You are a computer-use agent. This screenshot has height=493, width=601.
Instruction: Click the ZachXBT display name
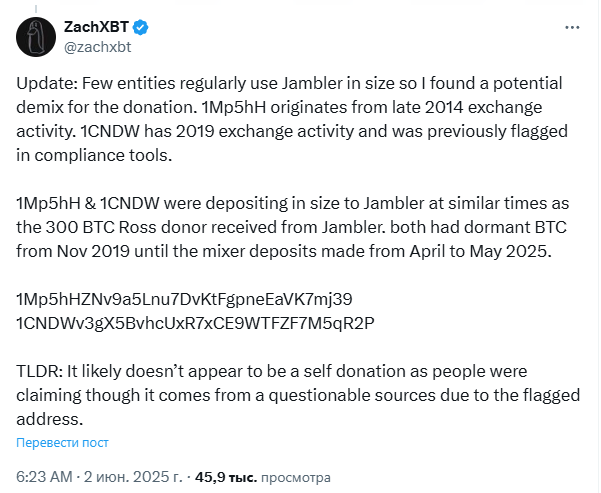click(x=96, y=27)
